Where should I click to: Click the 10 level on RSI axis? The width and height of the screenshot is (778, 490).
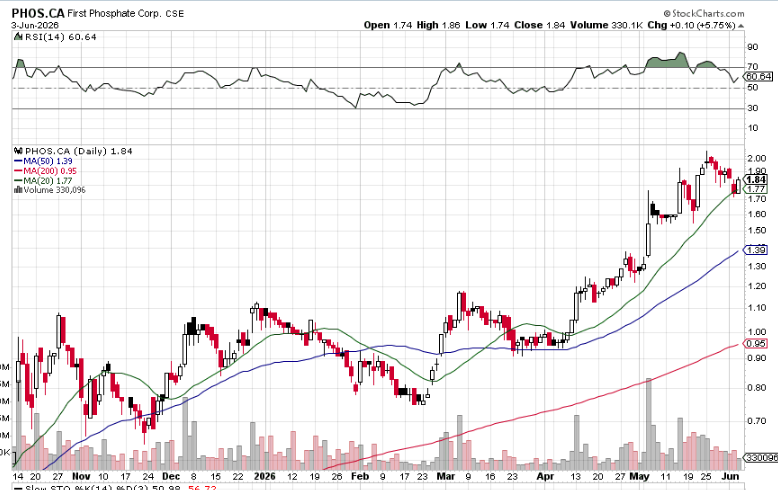pyautogui.click(x=753, y=128)
